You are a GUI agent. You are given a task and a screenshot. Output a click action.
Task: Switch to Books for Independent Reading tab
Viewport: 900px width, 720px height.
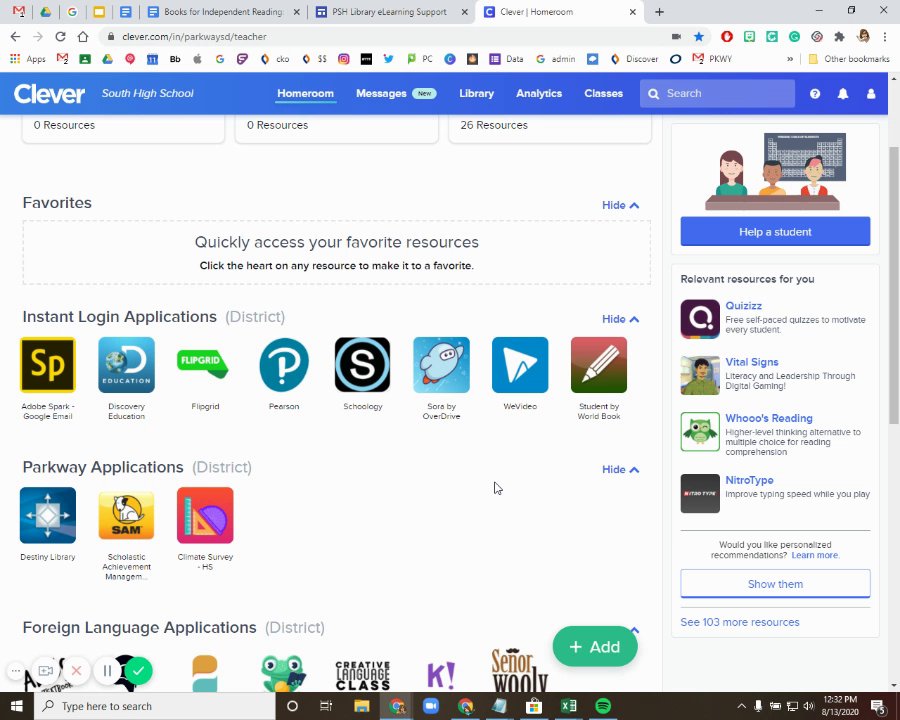pyautogui.click(x=224, y=11)
